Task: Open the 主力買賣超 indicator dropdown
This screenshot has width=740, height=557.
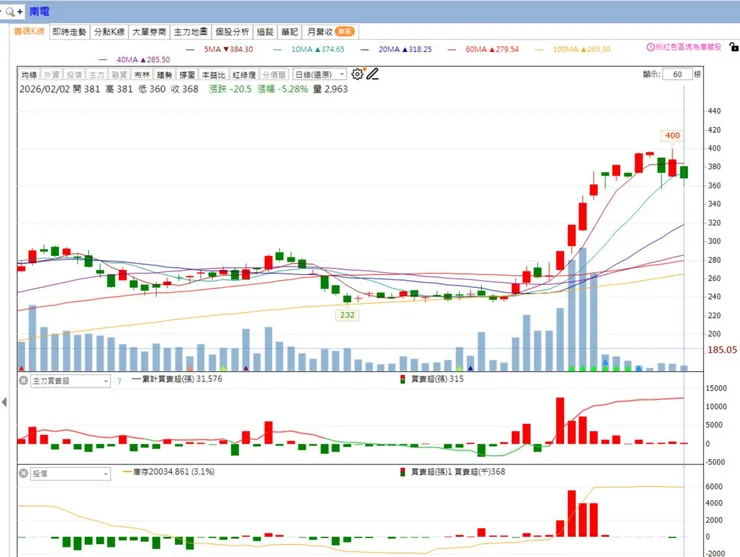Action: (x=70, y=381)
